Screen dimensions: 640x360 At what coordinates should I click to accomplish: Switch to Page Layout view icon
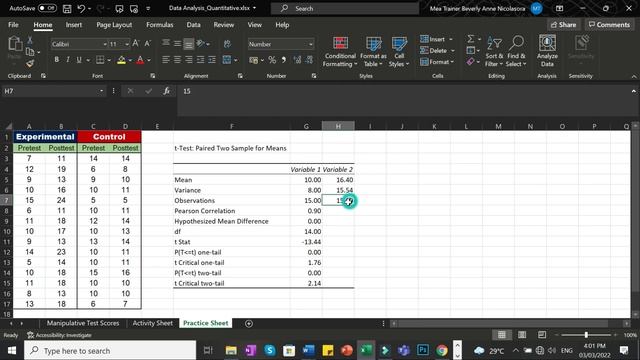coord(522,335)
